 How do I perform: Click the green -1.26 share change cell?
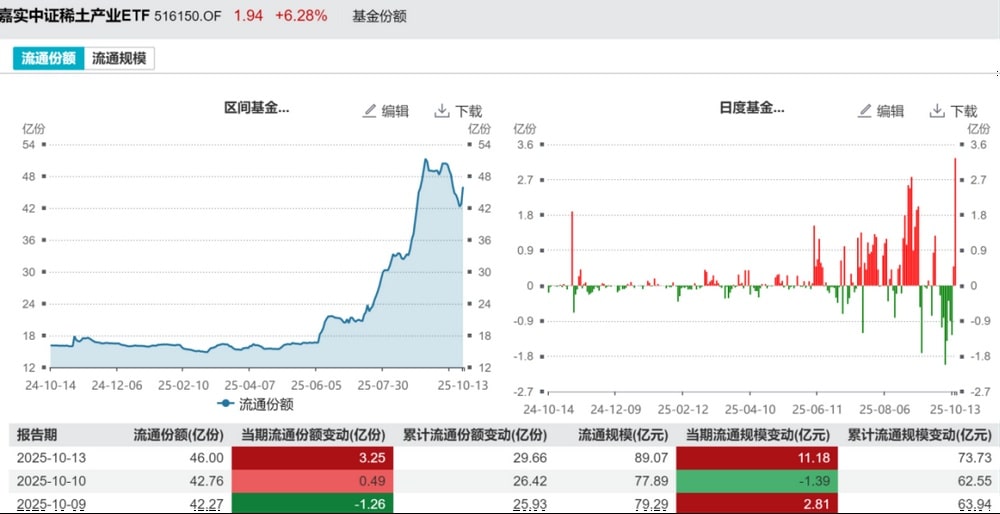[x=312, y=502]
